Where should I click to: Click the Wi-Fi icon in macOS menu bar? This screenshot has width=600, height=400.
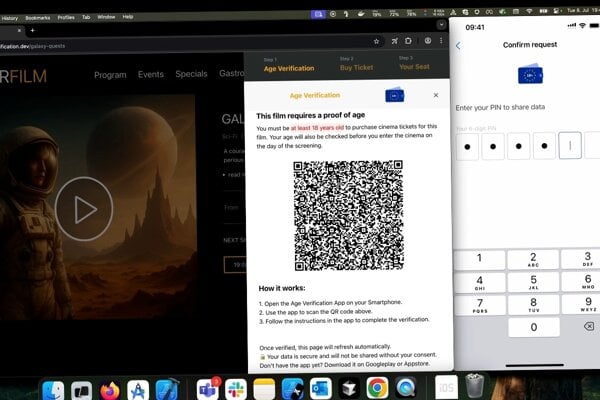[x=529, y=11]
